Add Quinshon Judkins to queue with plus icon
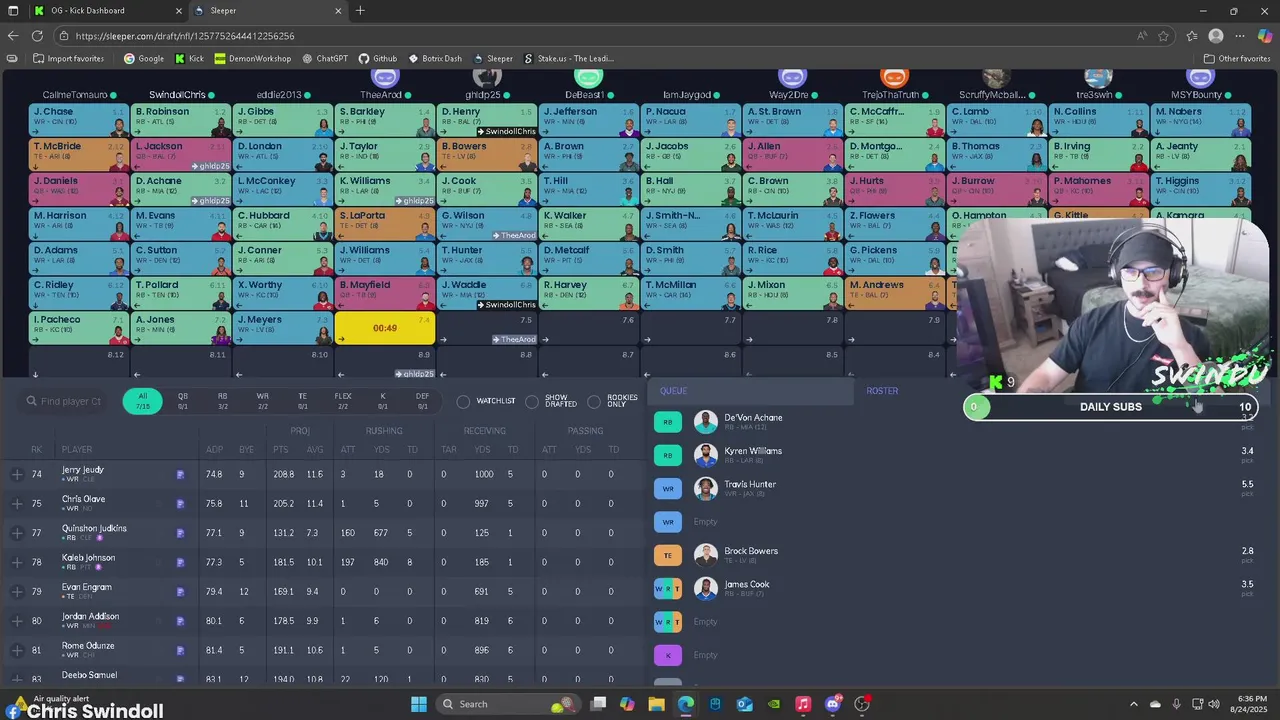Screen dimensions: 1280x720 [x=17, y=533]
